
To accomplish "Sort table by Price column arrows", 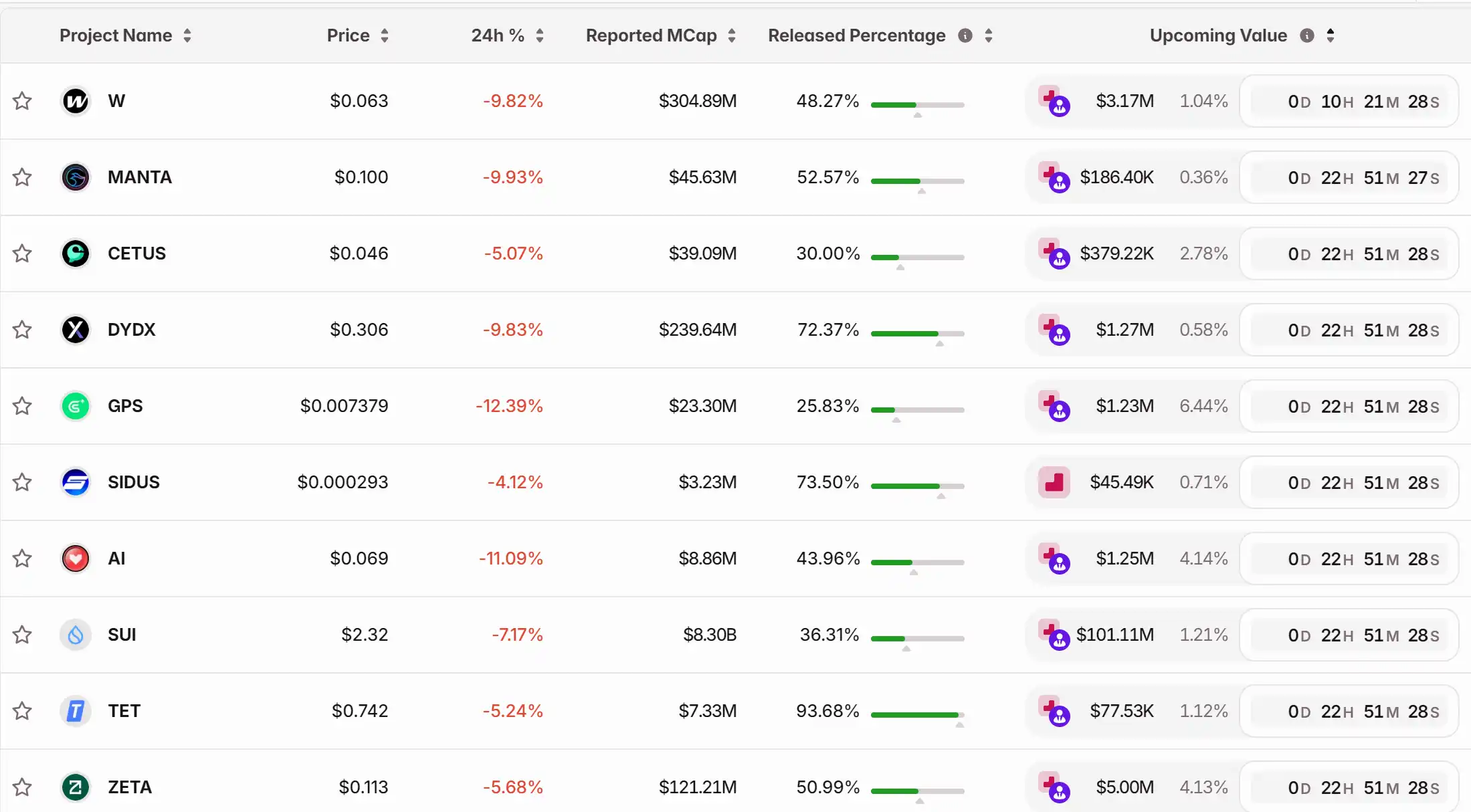I will click(x=385, y=35).
